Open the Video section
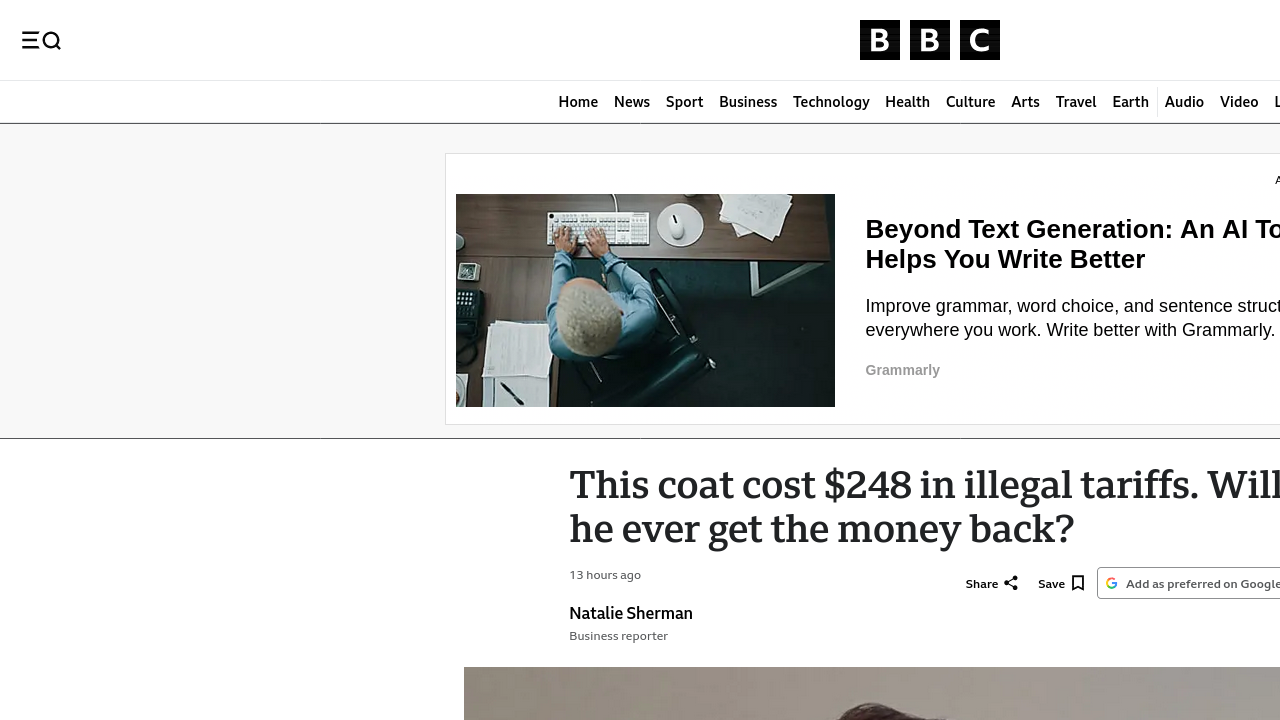This screenshot has width=1280, height=720. (x=1239, y=102)
